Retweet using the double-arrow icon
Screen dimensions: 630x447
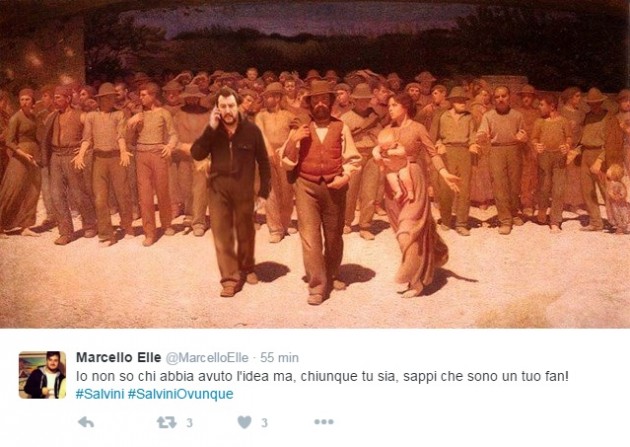166,422
